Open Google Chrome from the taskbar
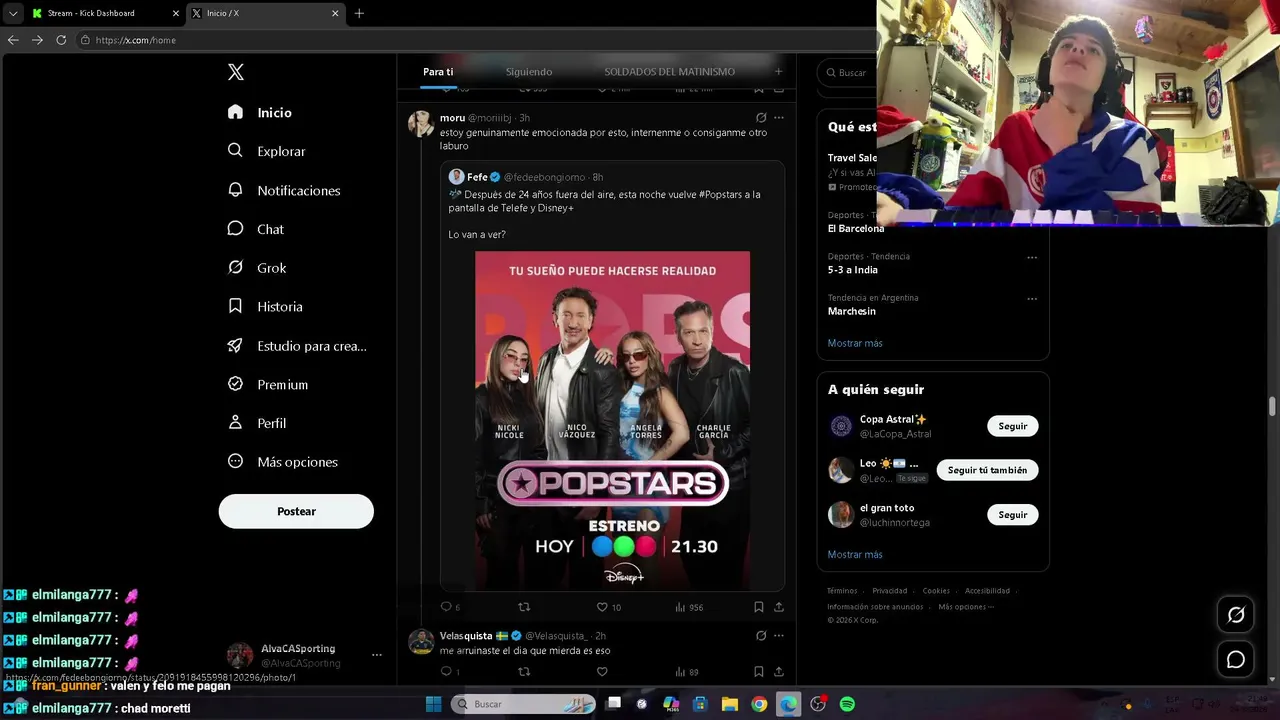The height and width of the screenshot is (720, 1280). [759, 704]
